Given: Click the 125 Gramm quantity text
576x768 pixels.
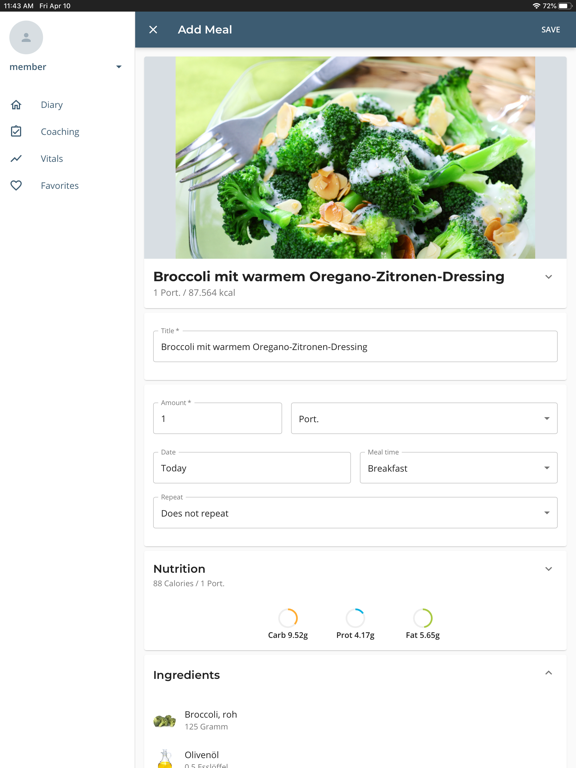Looking at the screenshot, I should (x=206, y=727).
